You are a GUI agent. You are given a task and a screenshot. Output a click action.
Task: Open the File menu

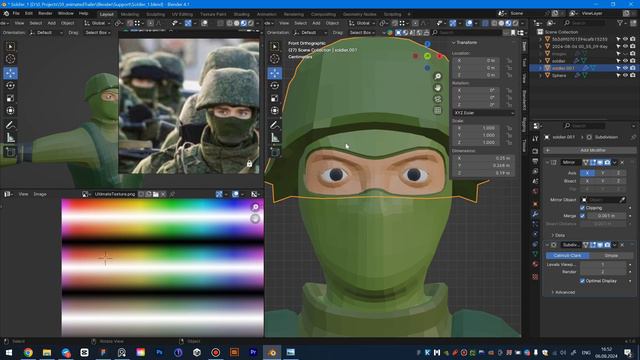pos(16,13)
